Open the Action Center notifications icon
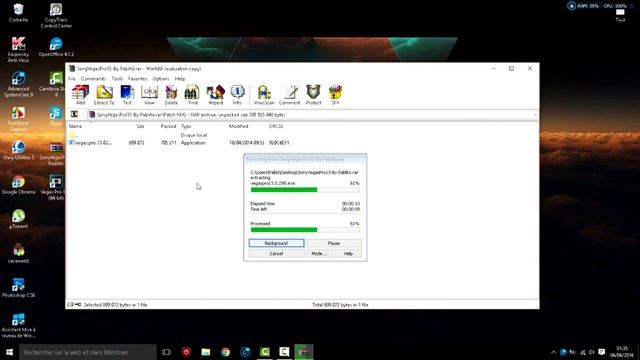The image size is (640, 360). point(602,352)
